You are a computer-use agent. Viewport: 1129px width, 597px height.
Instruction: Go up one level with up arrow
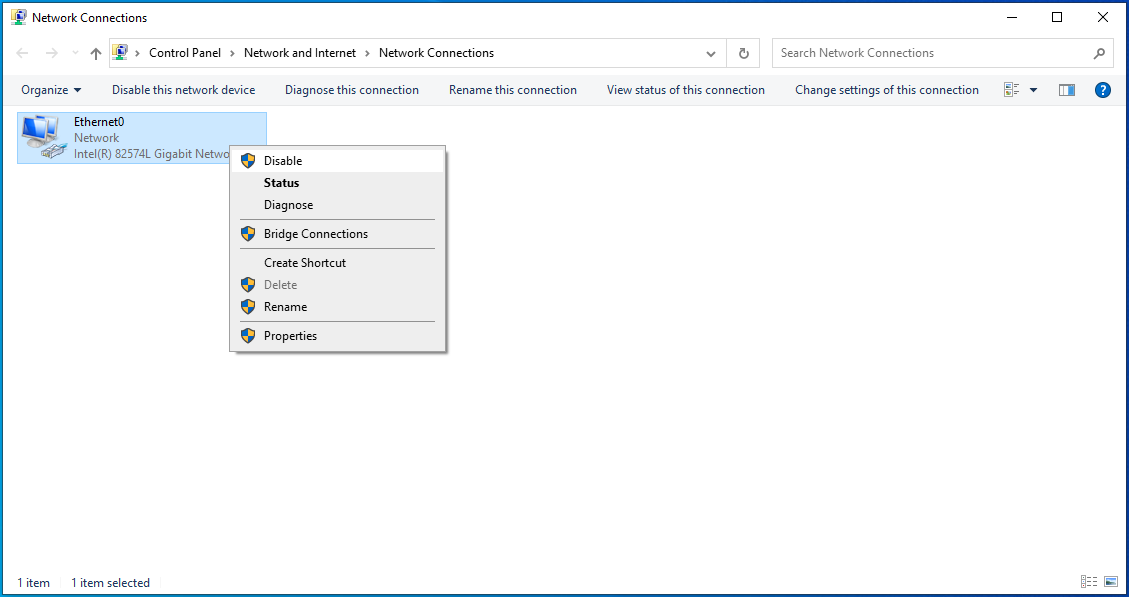[96, 54]
